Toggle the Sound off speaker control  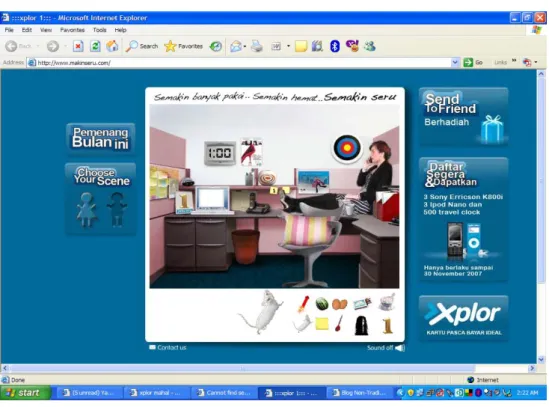385,348
